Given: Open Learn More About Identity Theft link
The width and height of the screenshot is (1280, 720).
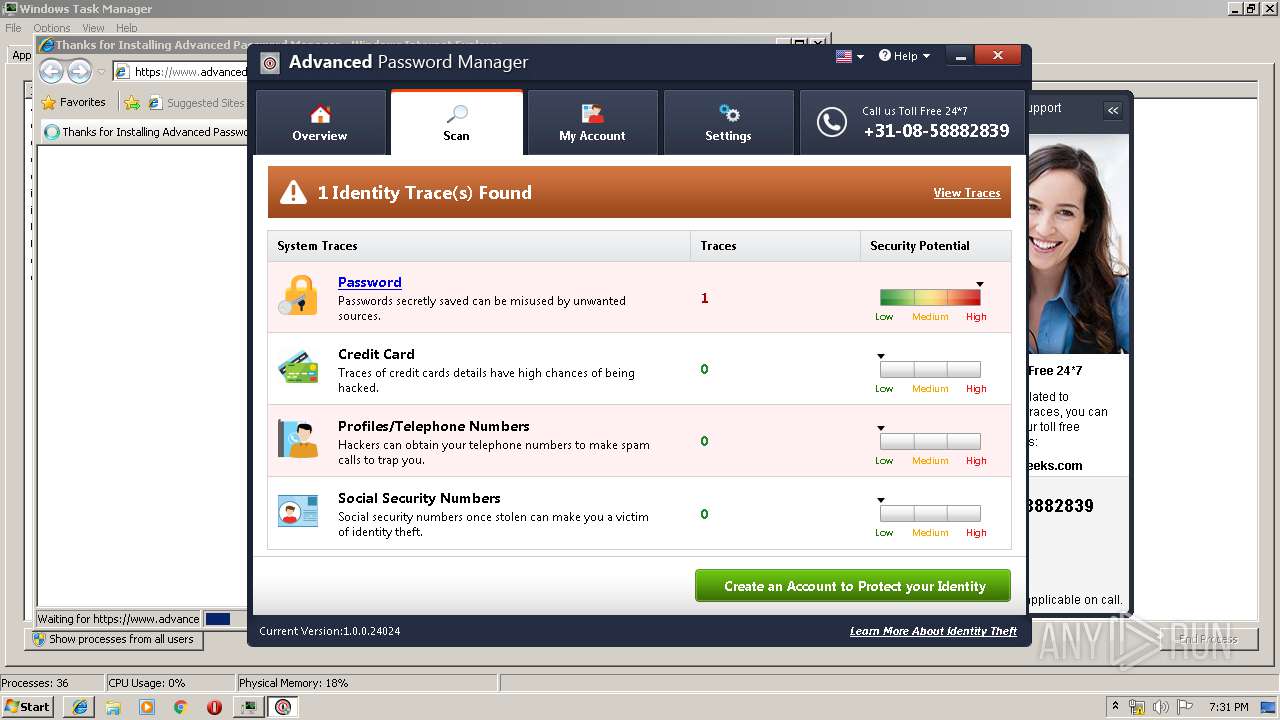Looking at the screenshot, I should 933,631.
